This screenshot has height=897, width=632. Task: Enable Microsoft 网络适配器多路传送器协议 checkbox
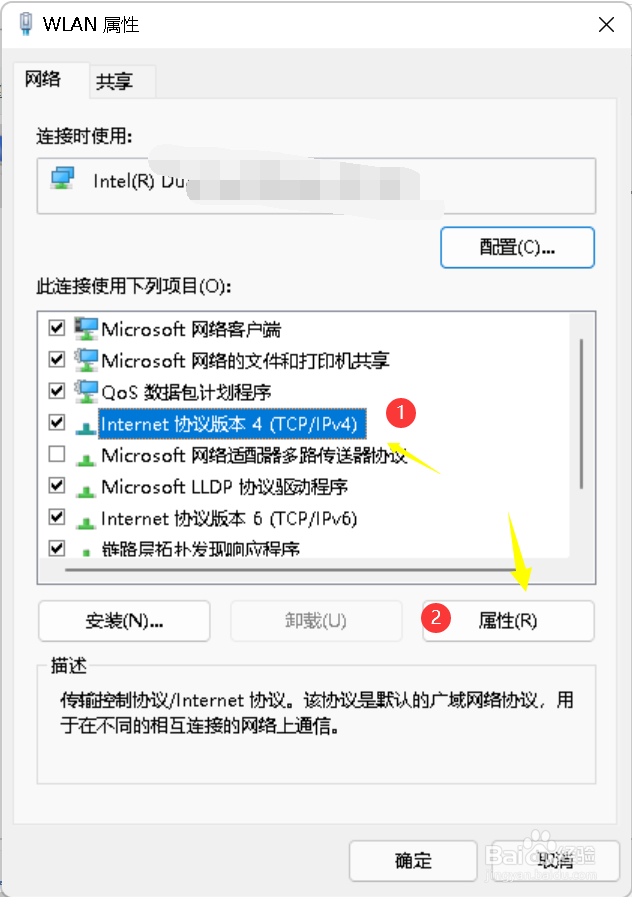(x=57, y=454)
